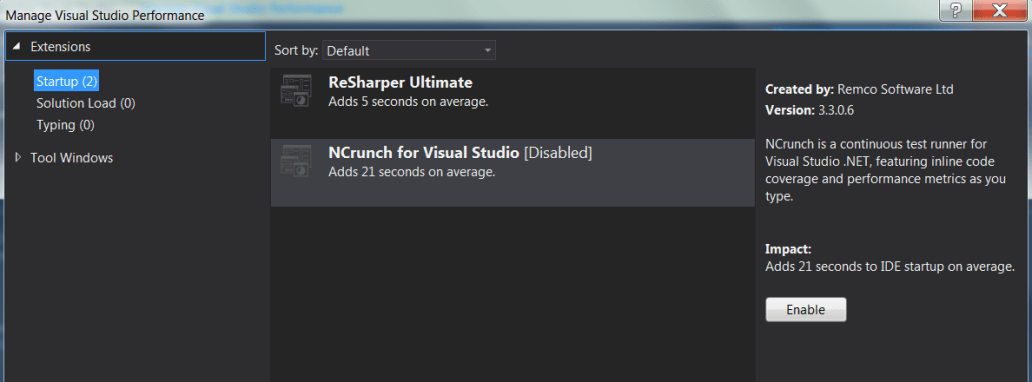
Task: Select Solution Load (0) category
Action: (x=86, y=103)
